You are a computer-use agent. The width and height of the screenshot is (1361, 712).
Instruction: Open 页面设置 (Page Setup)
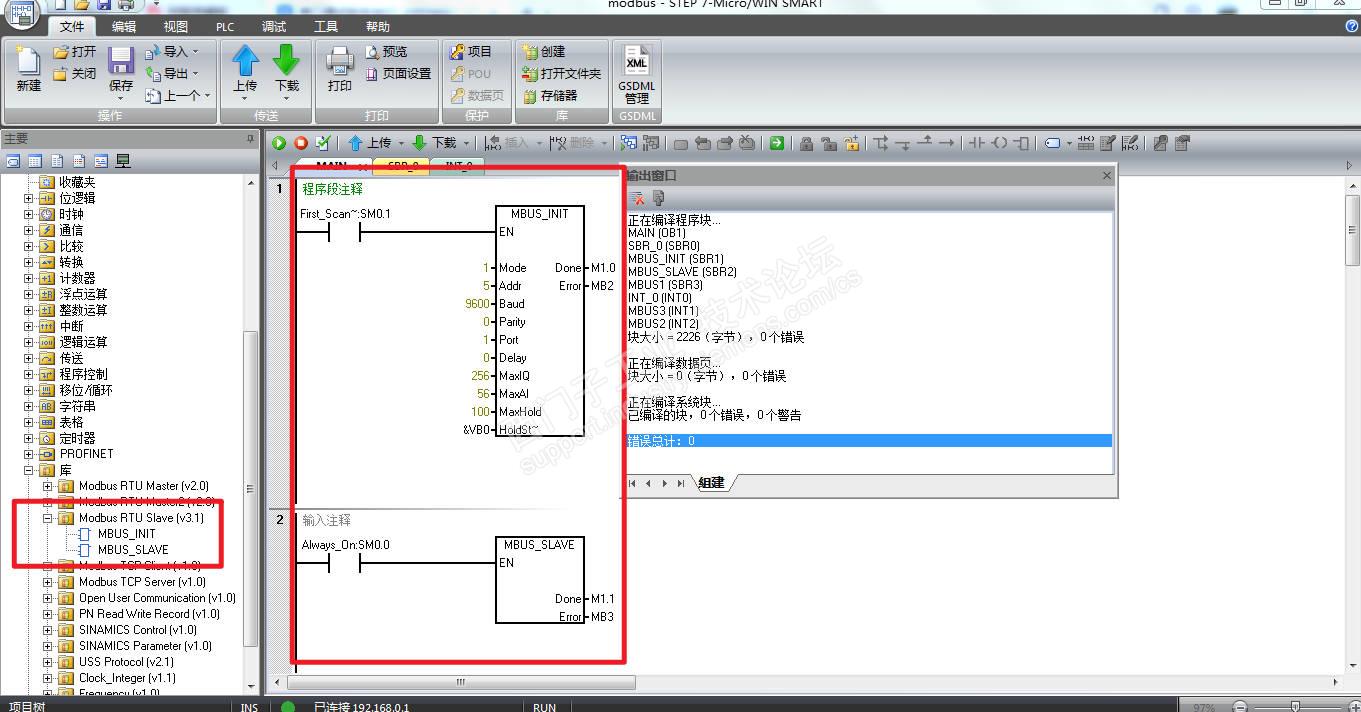[x=398, y=74]
